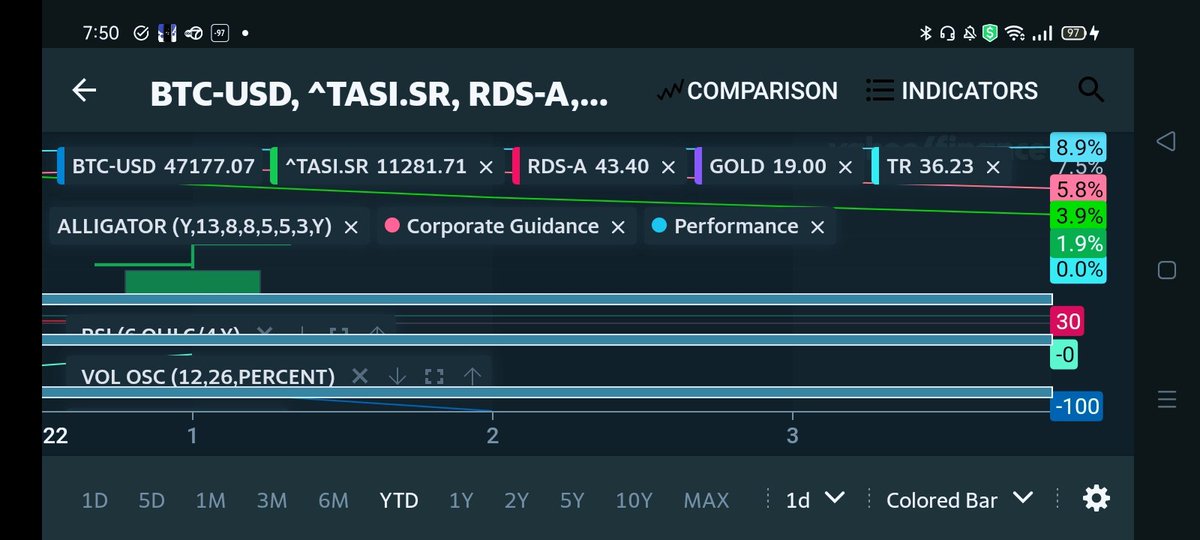Tap the green dollar app icon

(x=991, y=33)
